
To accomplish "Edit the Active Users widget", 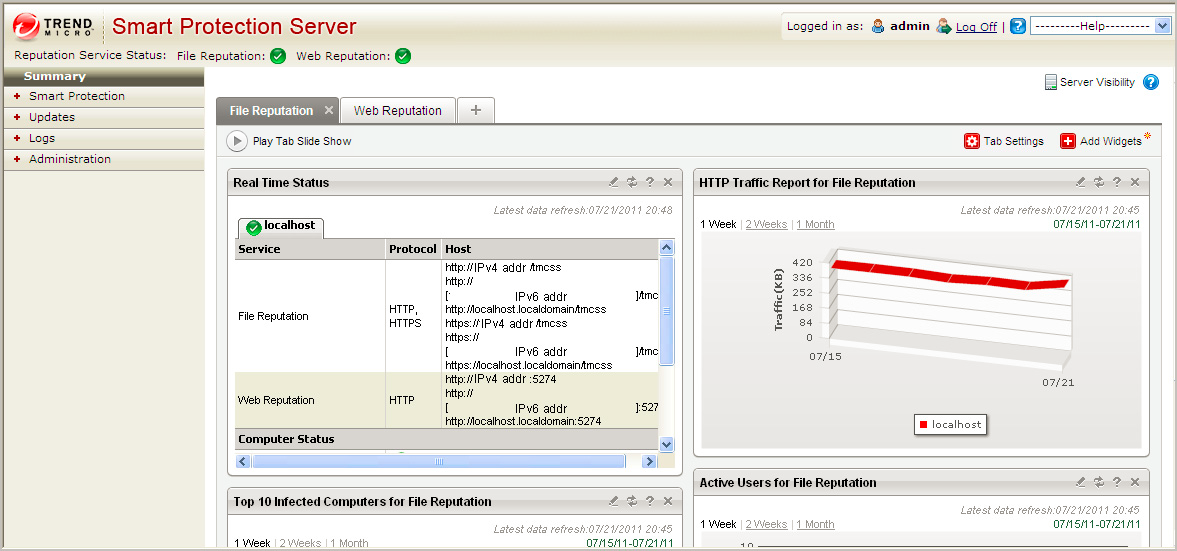I will coord(1080,482).
